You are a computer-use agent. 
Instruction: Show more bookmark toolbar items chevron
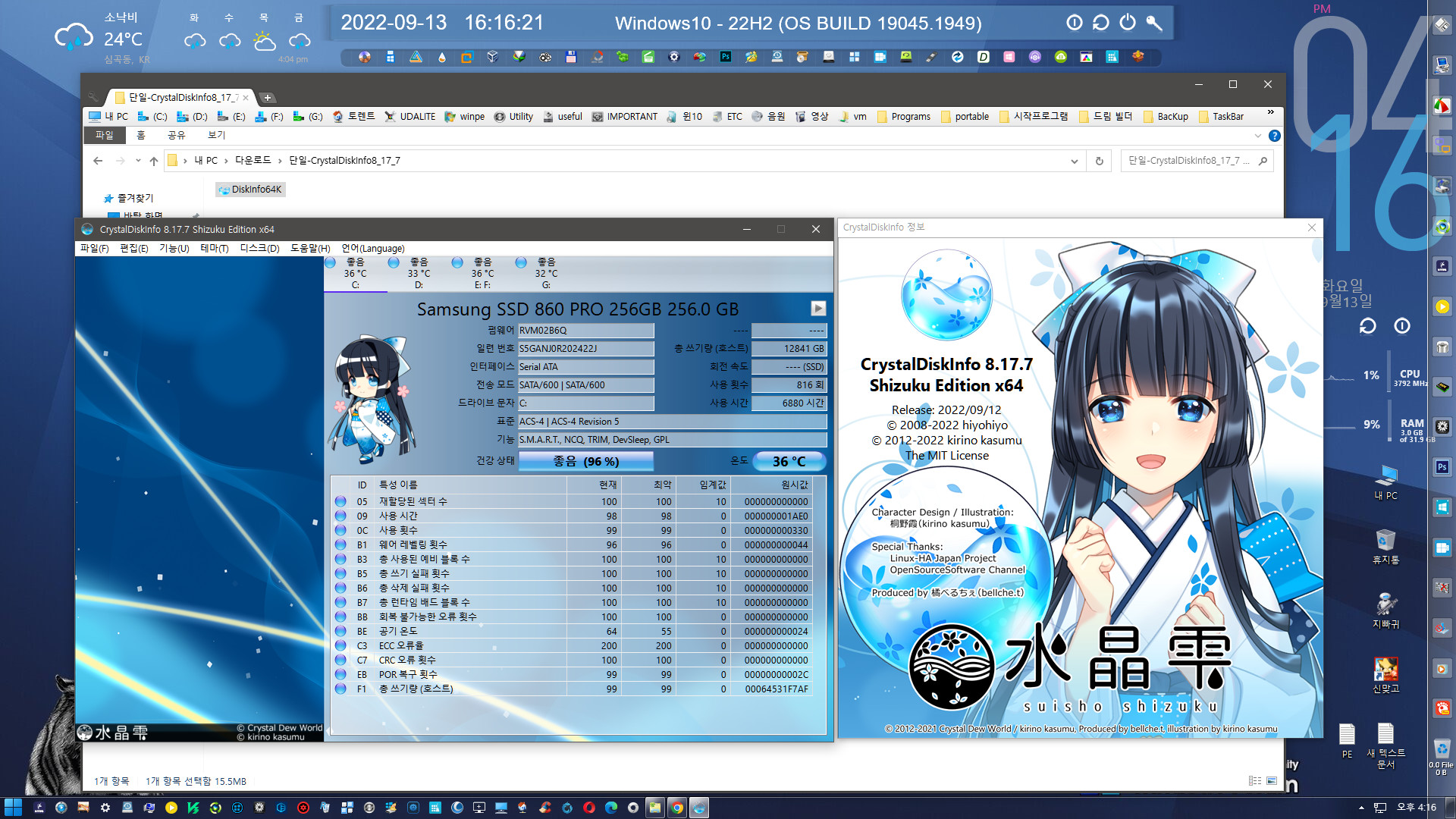pos(1270,113)
